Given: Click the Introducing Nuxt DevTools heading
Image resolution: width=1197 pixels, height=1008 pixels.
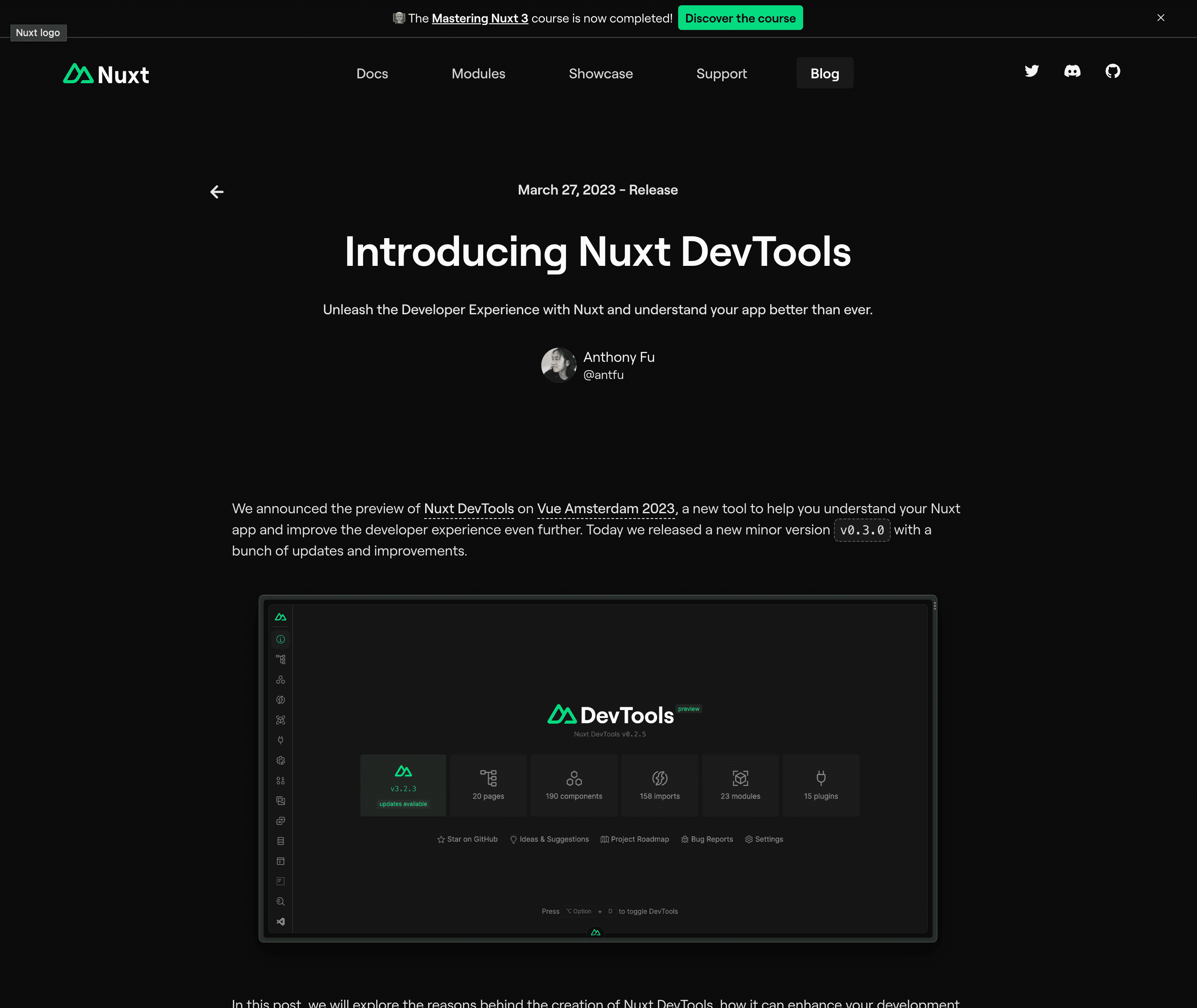Looking at the screenshot, I should point(598,252).
